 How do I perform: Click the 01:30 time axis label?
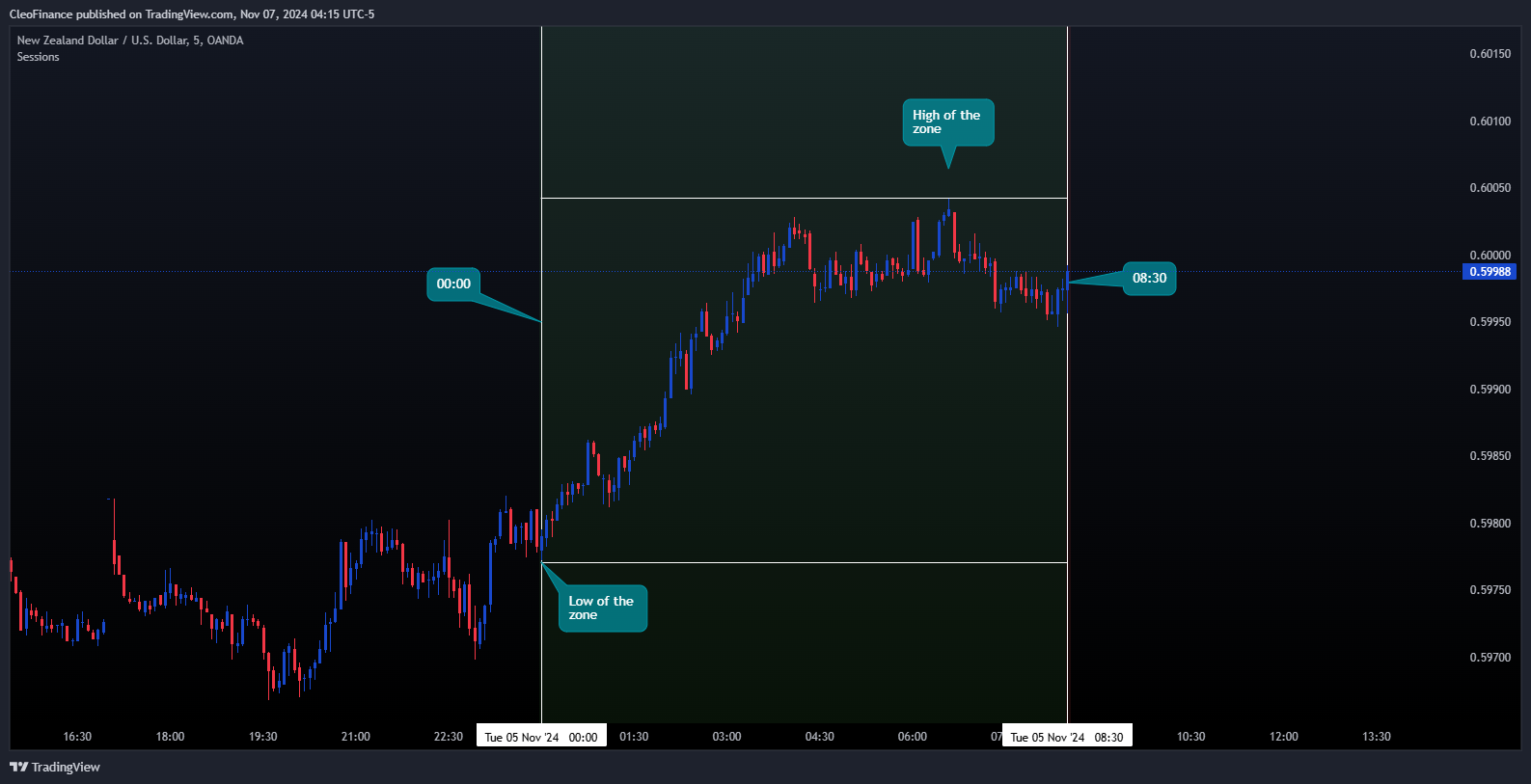(634, 737)
